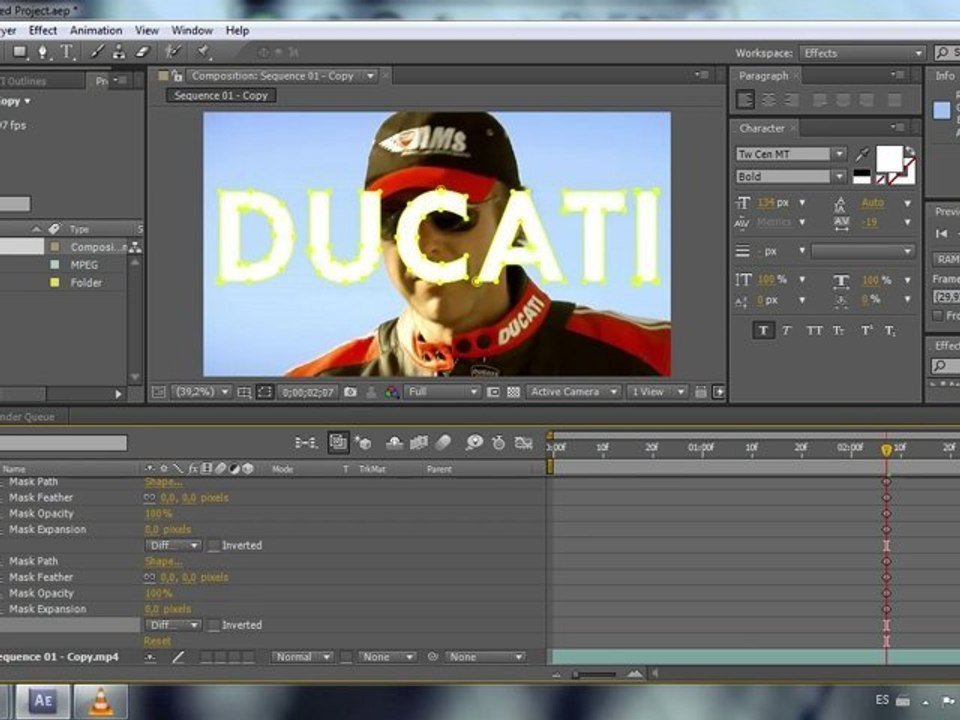The width and height of the screenshot is (960, 720).
Task: Click the timeline search input field
Action: [64, 443]
